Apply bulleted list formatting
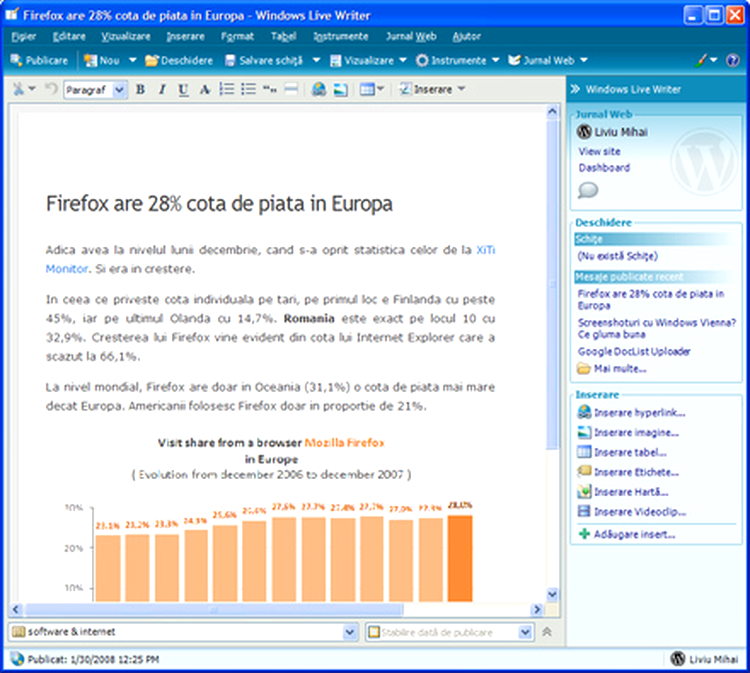This screenshot has height=673, width=750. [x=248, y=89]
